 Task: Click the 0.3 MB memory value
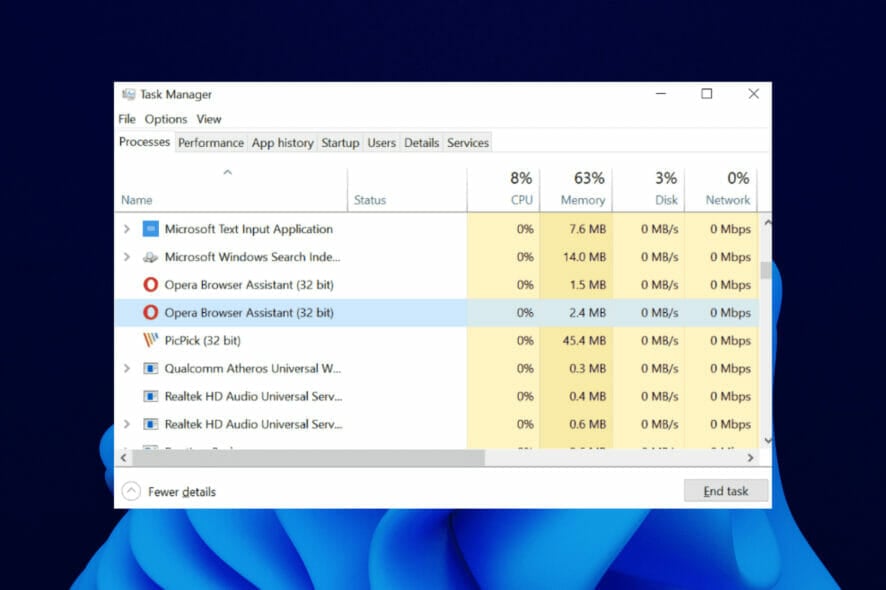coord(588,368)
